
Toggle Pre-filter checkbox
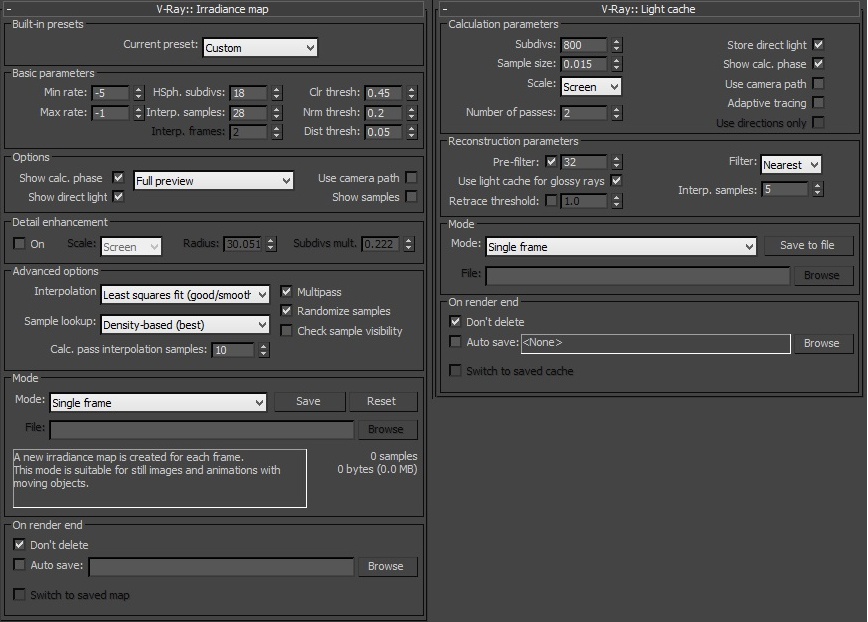pos(551,162)
